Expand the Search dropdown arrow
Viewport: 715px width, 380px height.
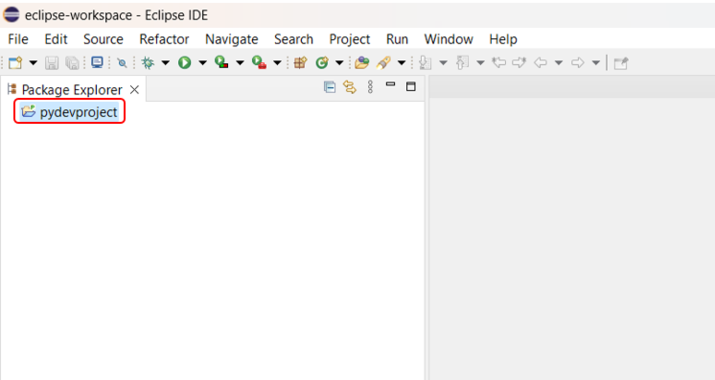402,62
